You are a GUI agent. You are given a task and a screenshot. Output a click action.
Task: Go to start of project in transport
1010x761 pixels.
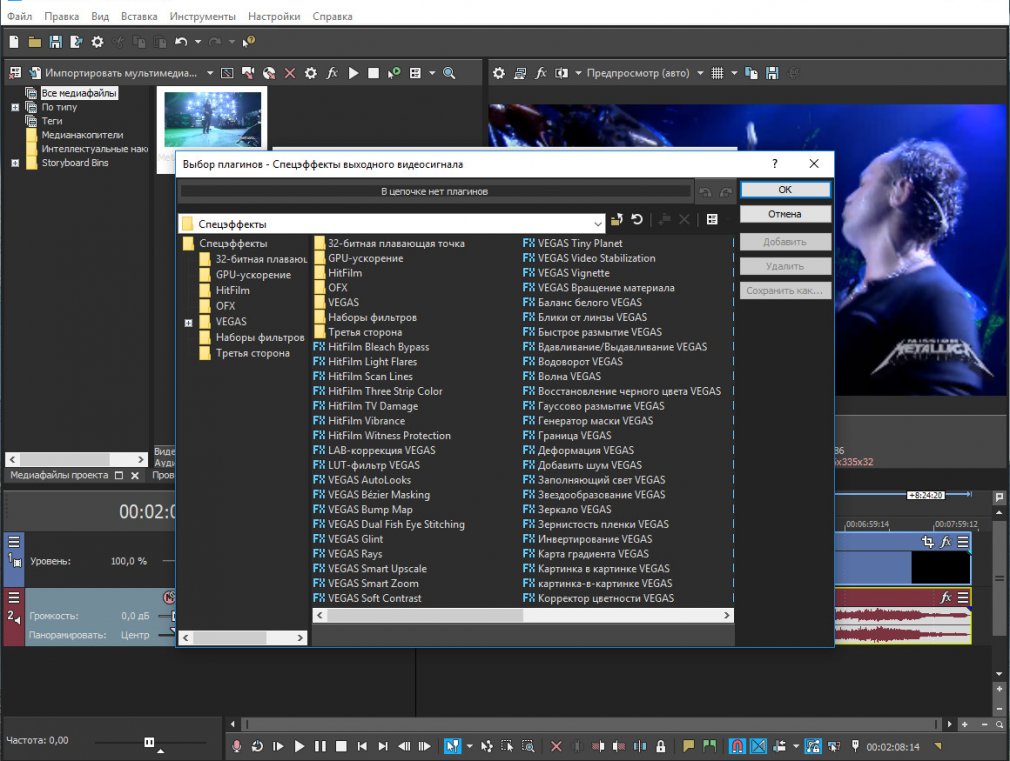[362, 746]
